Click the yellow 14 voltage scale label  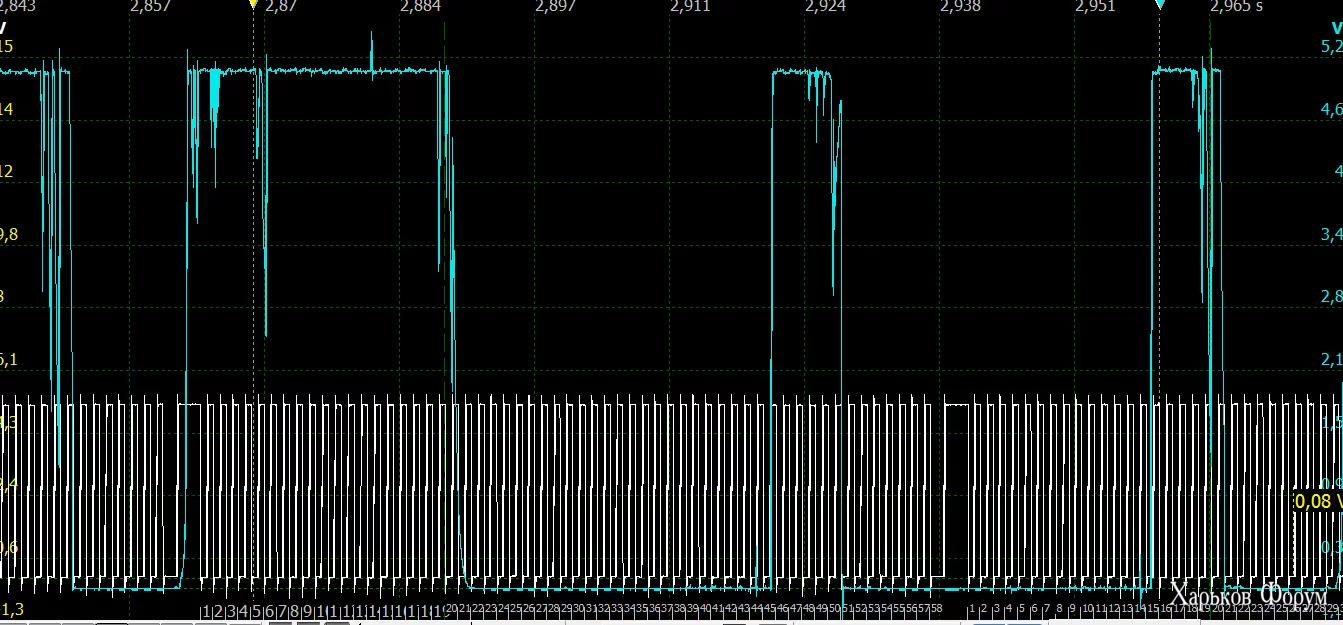point(6,109)
